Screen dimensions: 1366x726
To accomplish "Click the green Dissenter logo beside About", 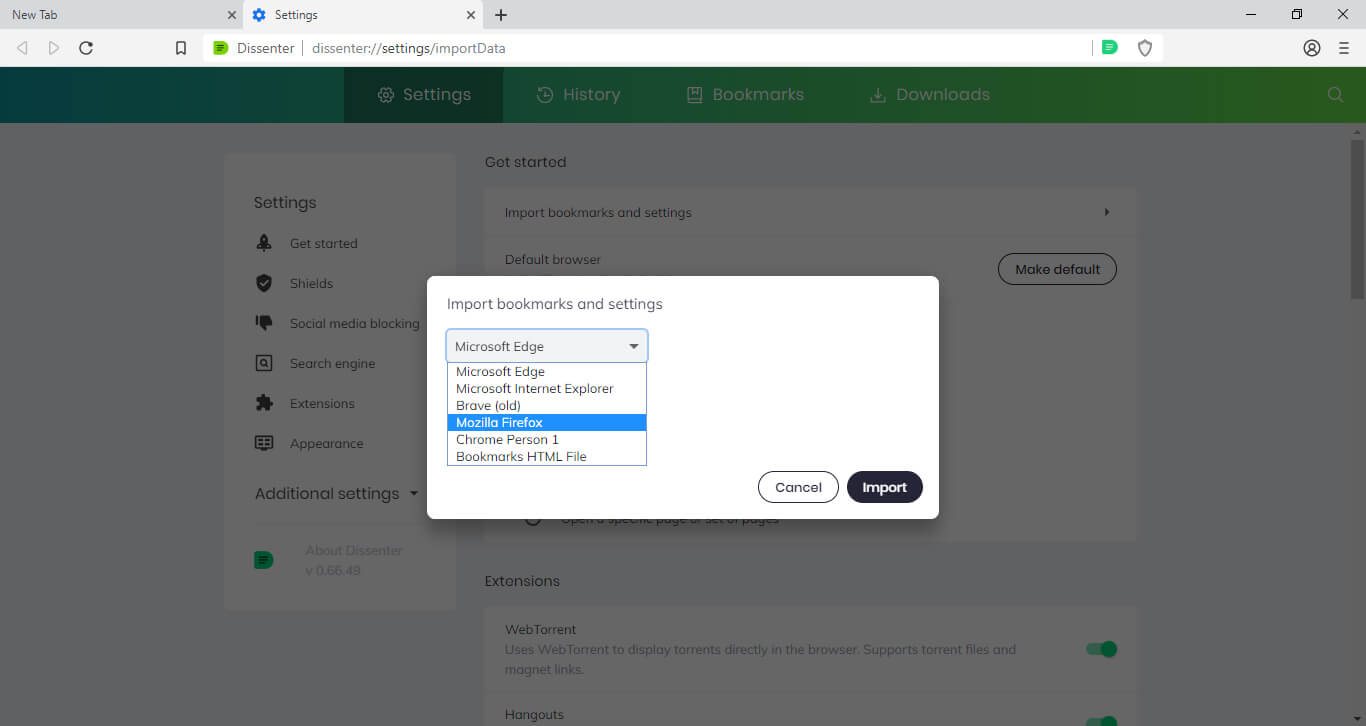I will (x=264, y=560).
